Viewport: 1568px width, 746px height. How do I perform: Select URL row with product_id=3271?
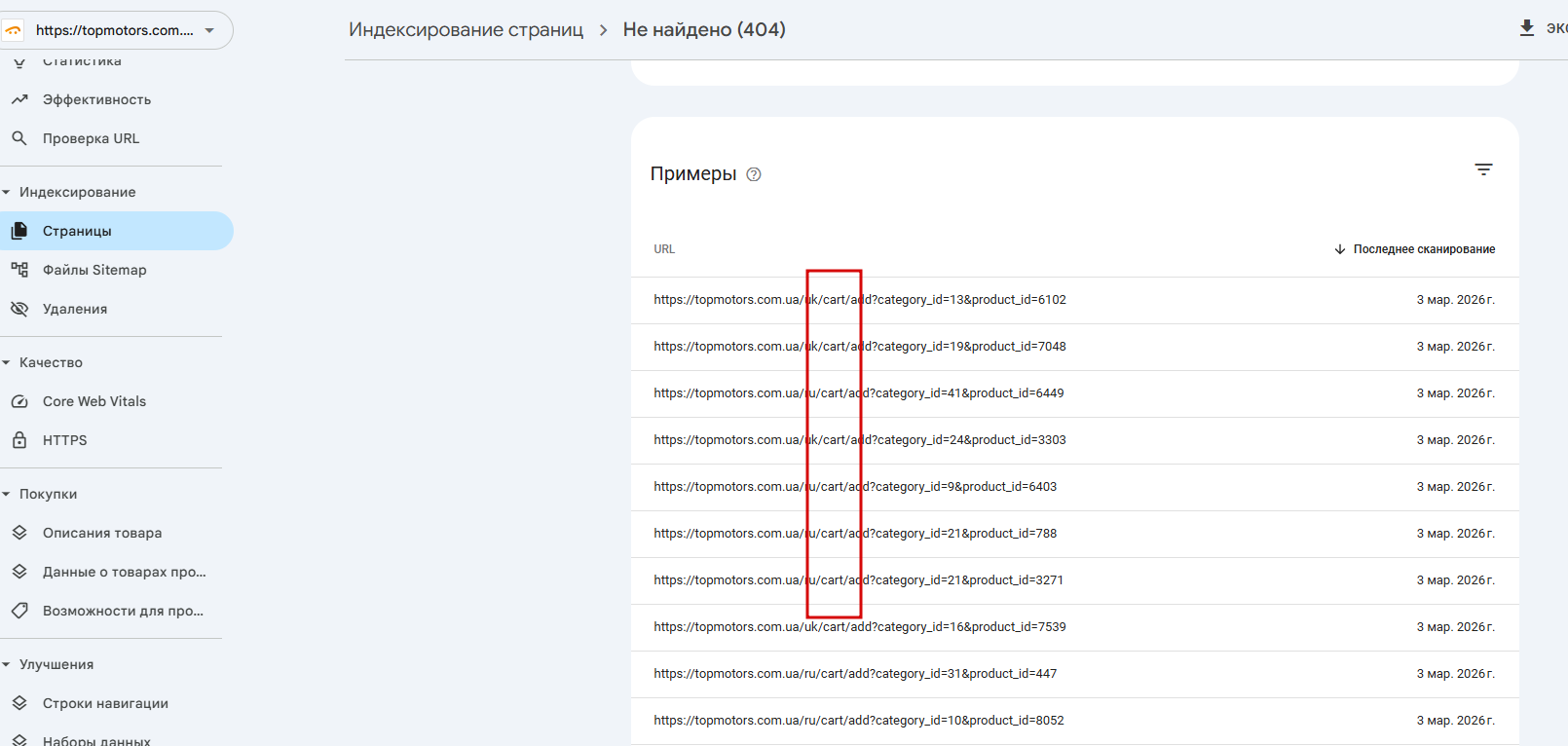point(1074,580)
